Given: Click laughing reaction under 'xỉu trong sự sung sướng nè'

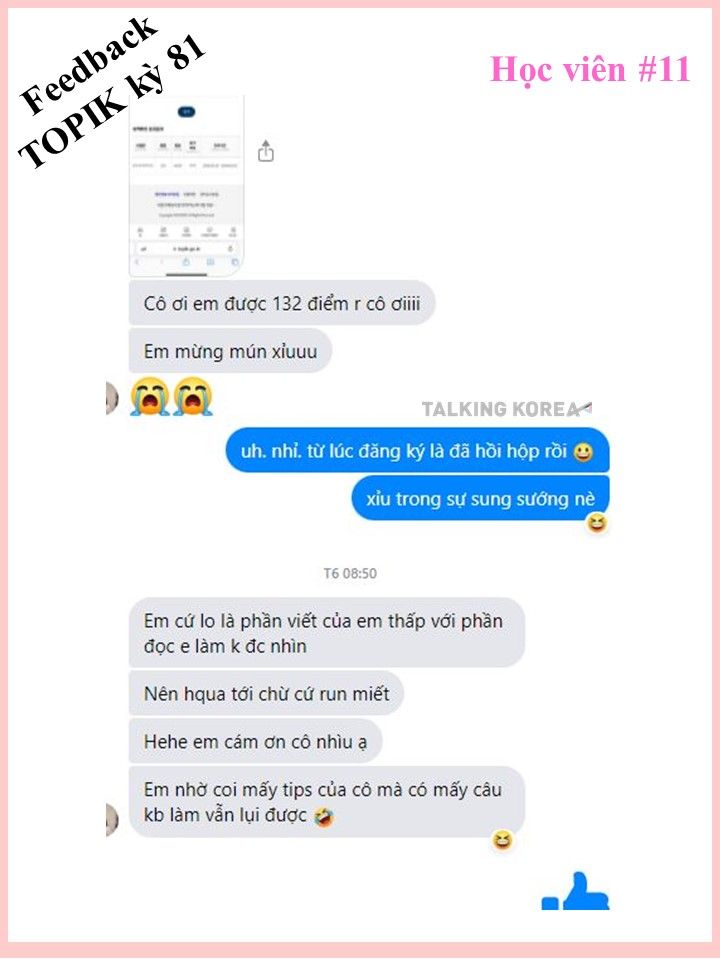Looking at the screenshot, I should [597, 523].
